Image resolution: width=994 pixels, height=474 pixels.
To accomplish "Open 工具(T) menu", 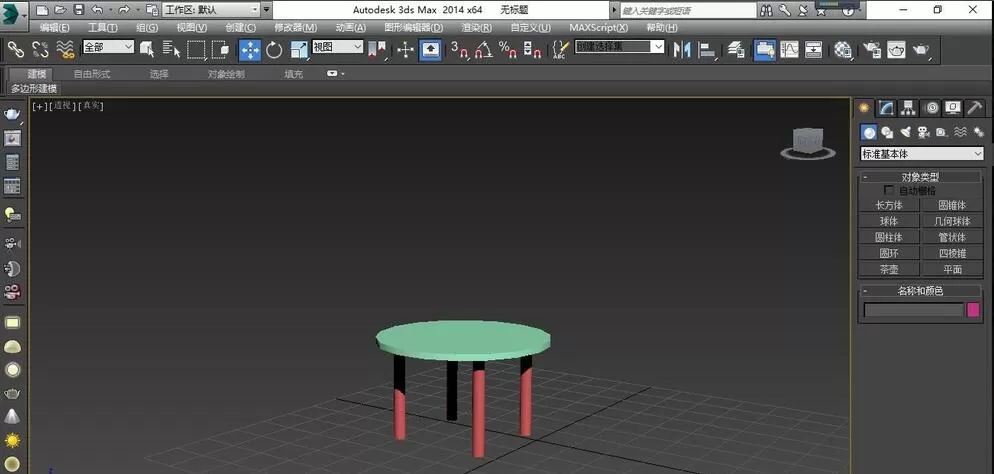I will click(103, 28).
